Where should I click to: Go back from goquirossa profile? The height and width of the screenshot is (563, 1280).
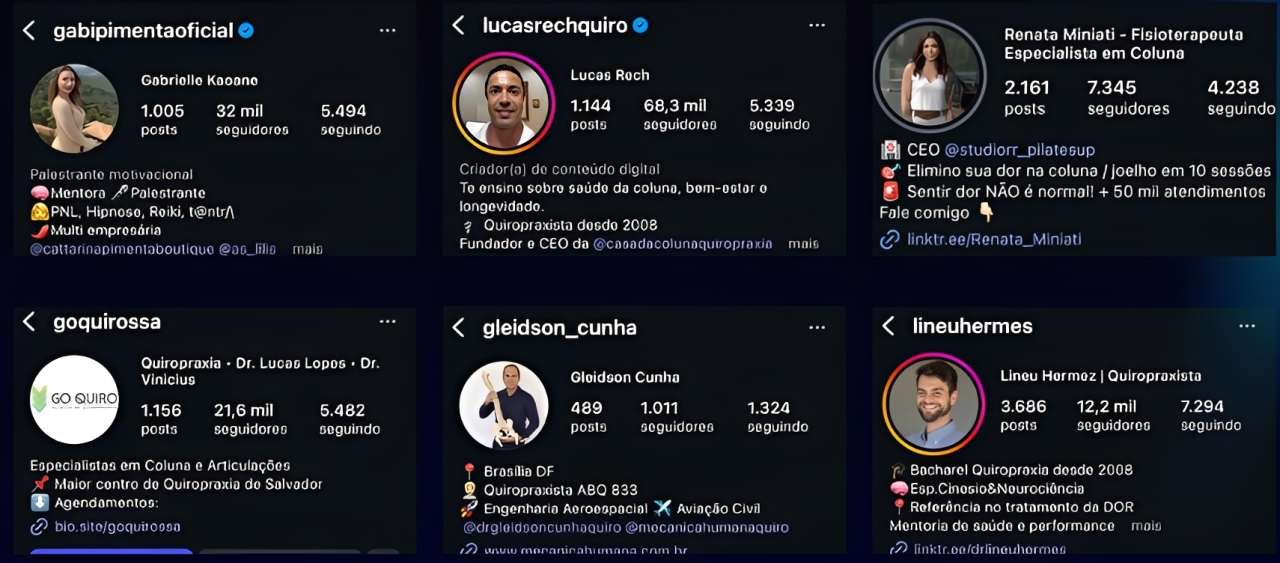coord(29,321)
